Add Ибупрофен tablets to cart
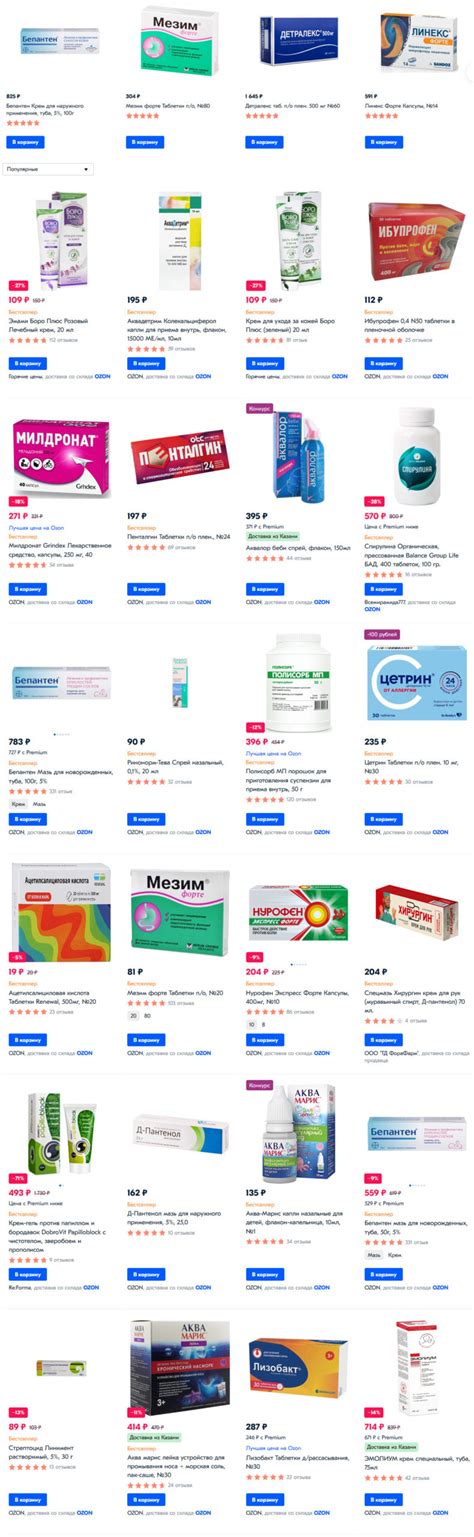The height and width of the screenshot is (1537, 474). 383,363
